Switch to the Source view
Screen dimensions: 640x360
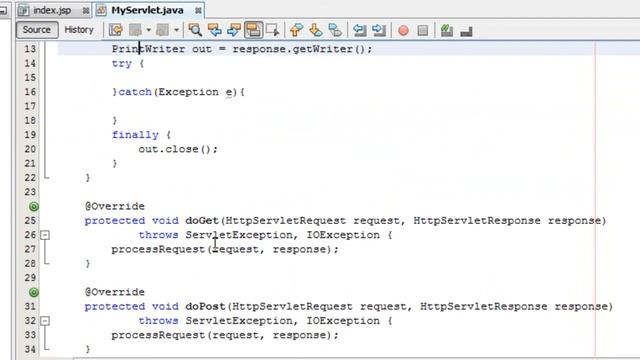pos(37,30)
